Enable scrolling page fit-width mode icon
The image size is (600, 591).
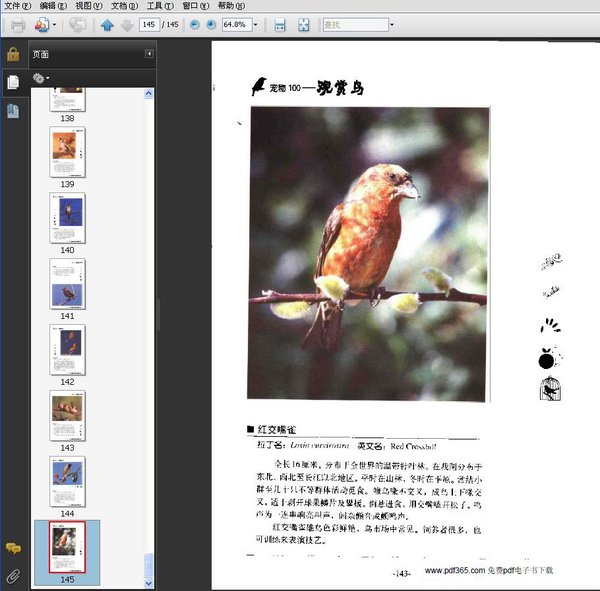point(280,25)
